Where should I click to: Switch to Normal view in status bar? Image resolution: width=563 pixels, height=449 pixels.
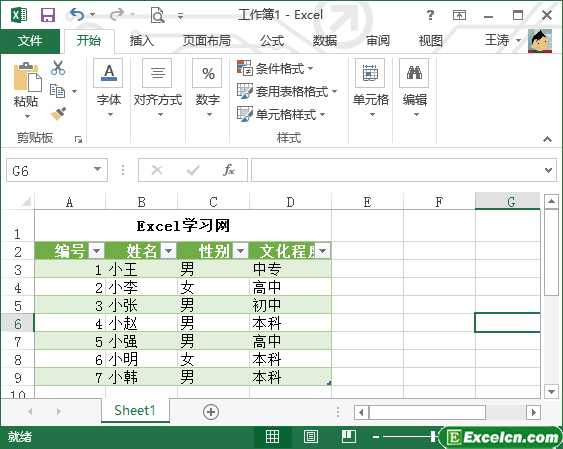tap(272, 437)
